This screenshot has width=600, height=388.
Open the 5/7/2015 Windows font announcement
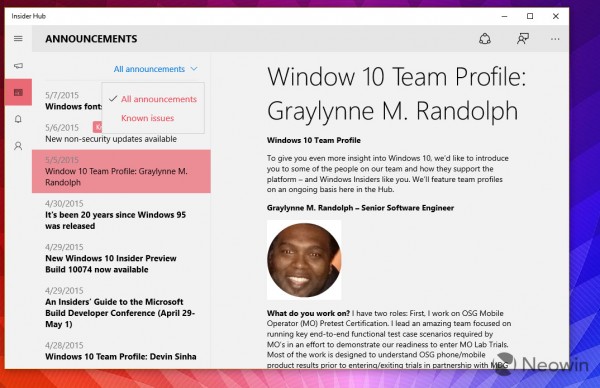click(x=73, y=101)
